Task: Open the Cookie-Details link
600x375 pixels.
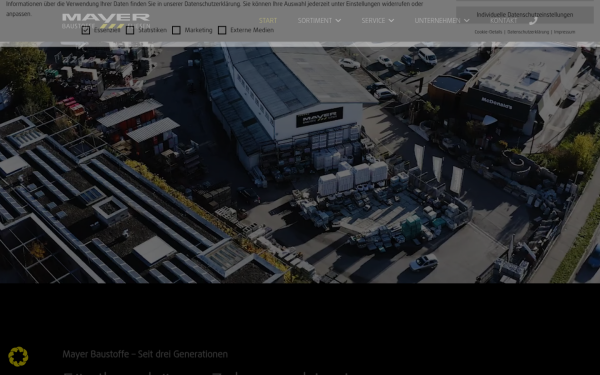Action: point(488,32)
